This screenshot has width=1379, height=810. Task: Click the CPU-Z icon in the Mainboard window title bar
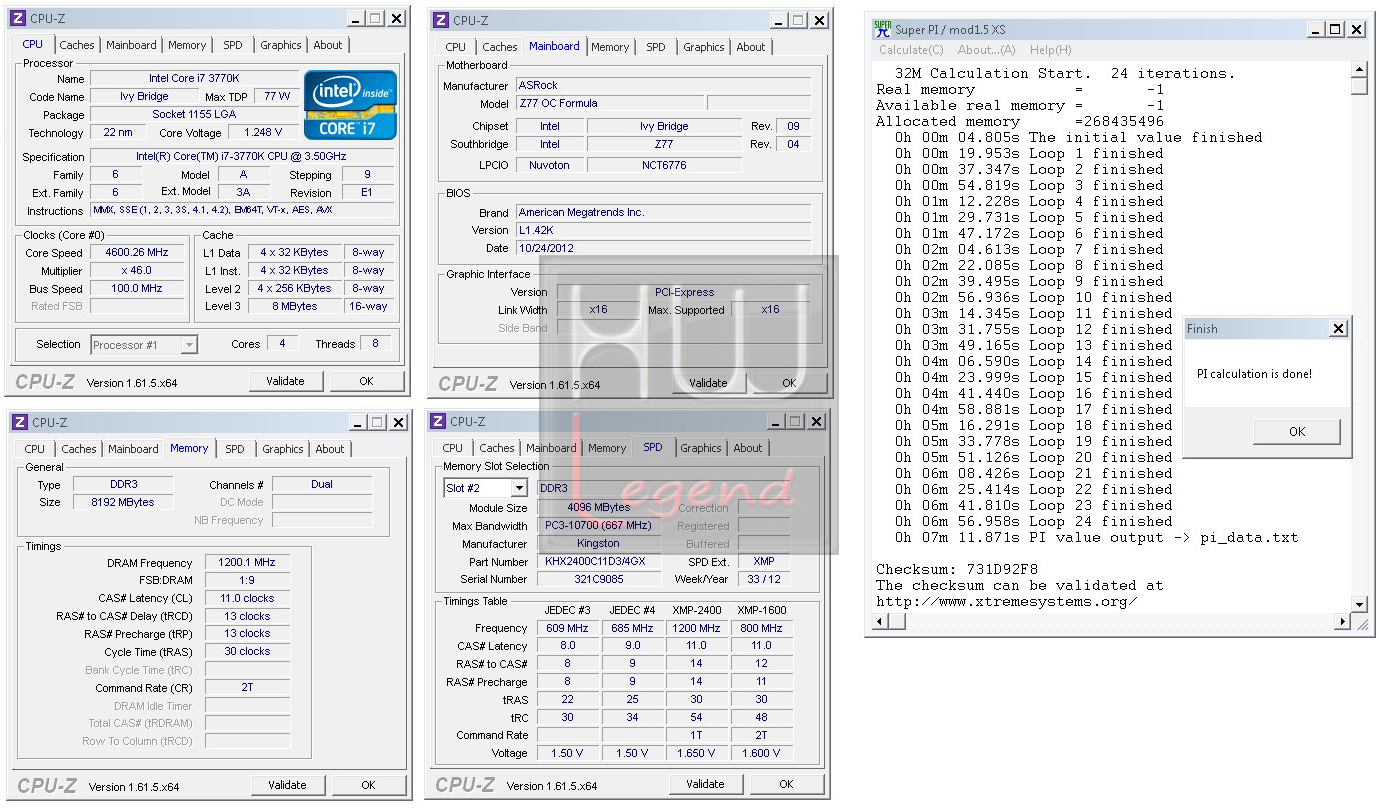pos(442,20)
